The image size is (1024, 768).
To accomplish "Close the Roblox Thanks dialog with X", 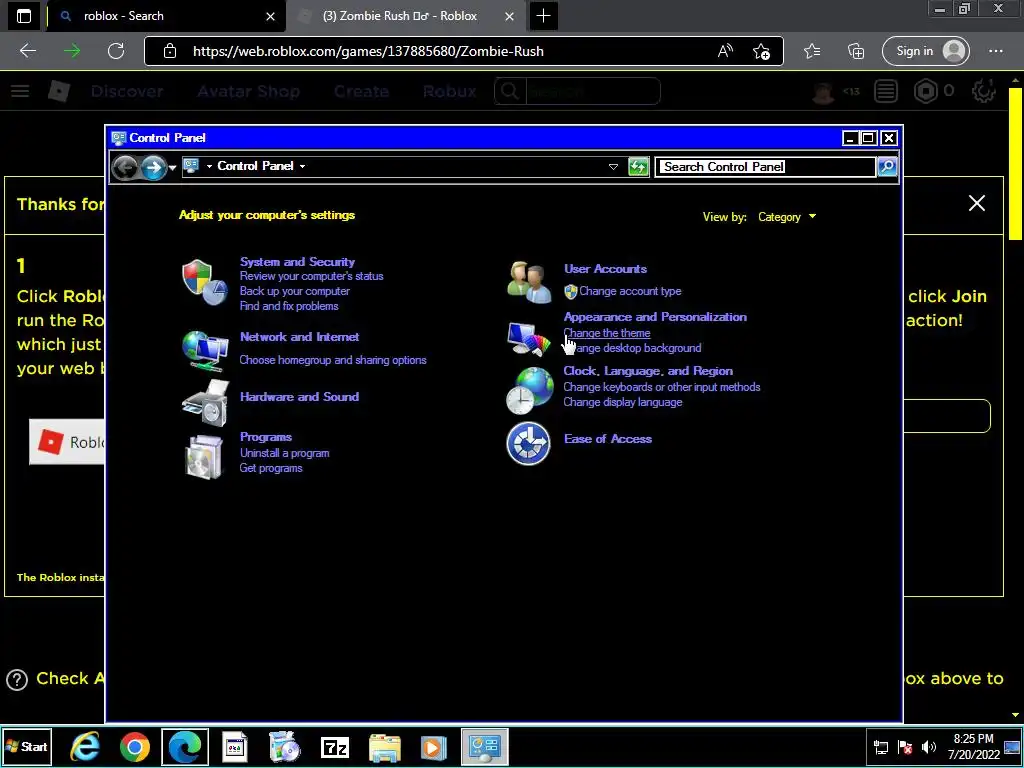I will click(x=976, y=203).
